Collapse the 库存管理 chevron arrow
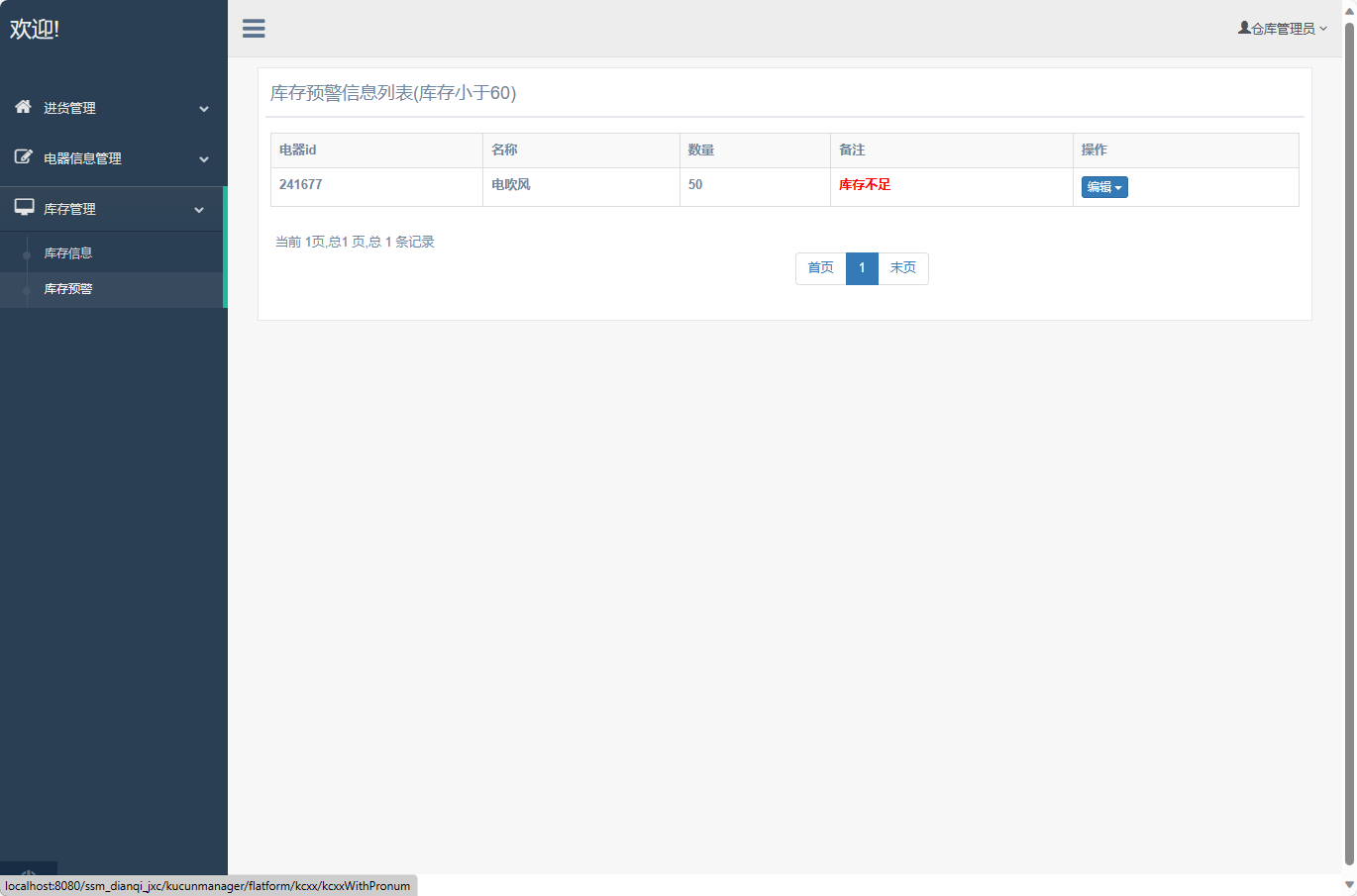 [199, 210]
